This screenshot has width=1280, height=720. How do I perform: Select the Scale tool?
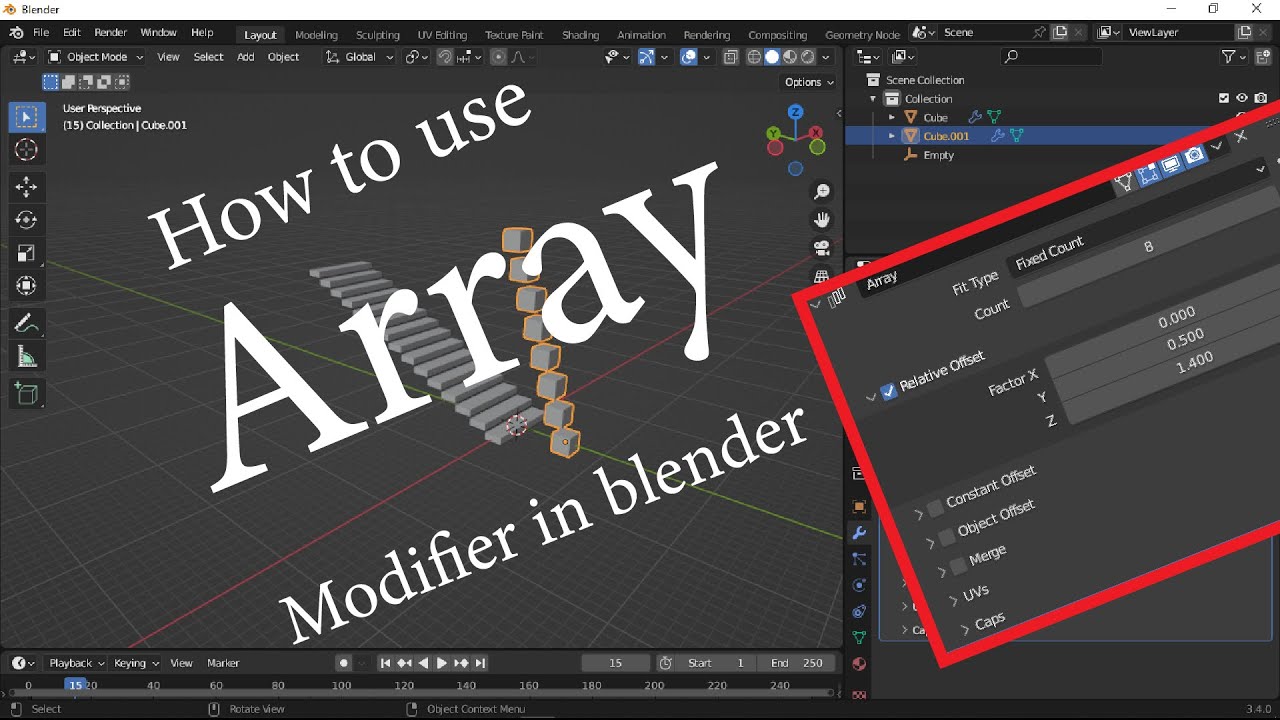coord(27,253)
